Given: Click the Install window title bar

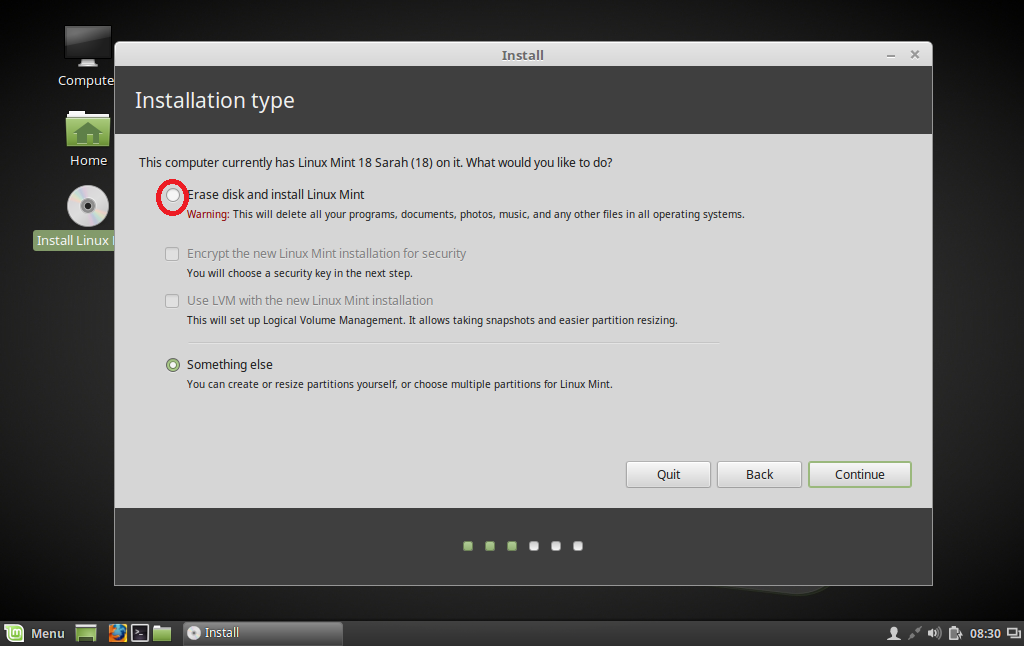Looking at the screenshot, I should [x=522, y=55].
